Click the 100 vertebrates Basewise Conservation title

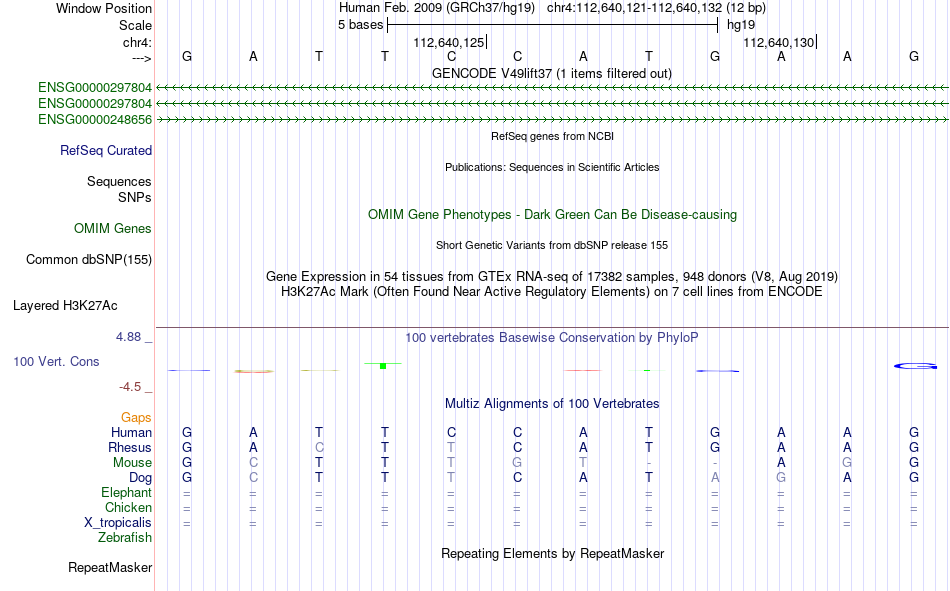pyautogui.click(x=552, y=338)
